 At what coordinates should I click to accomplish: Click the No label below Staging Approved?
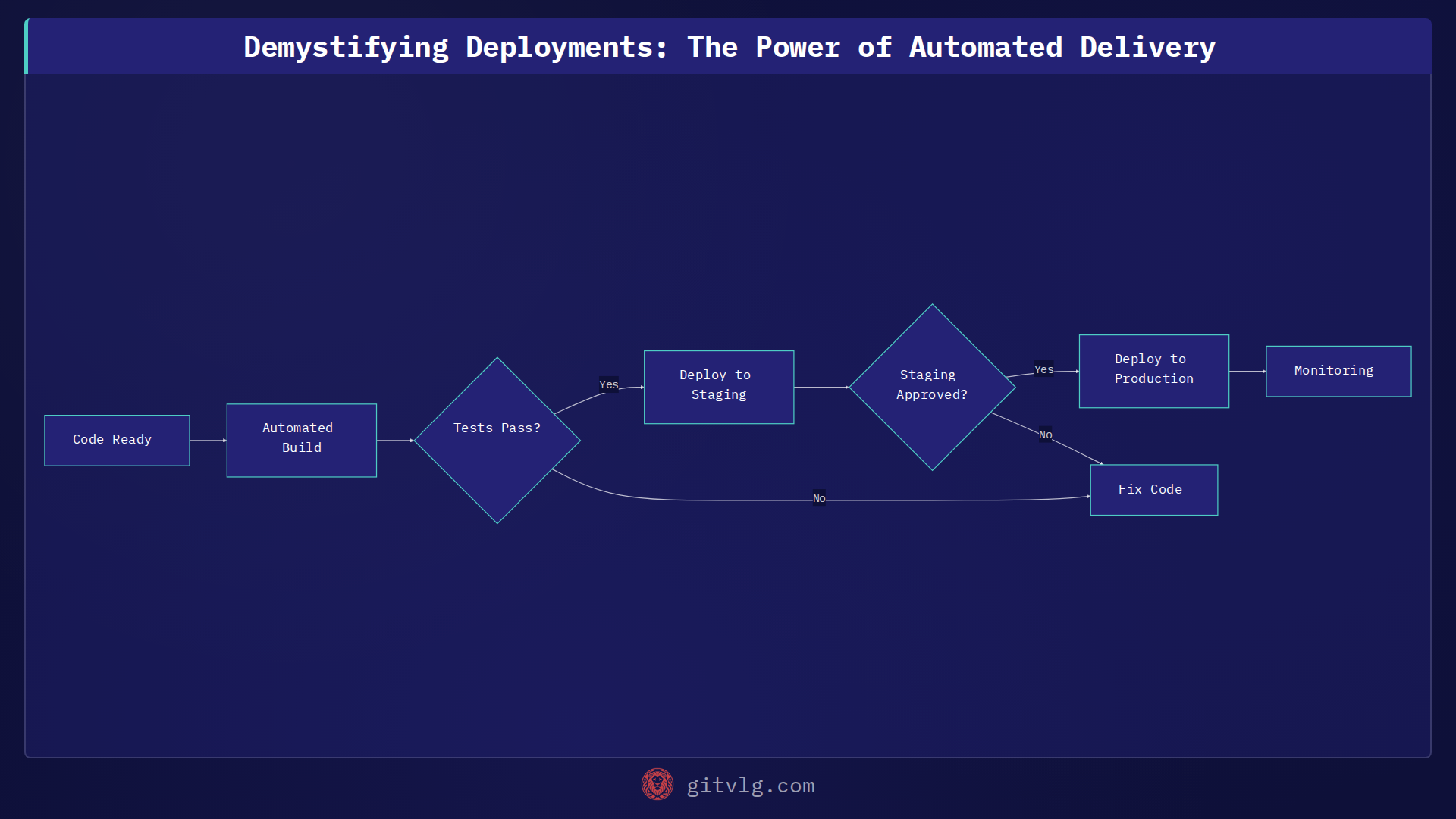click(x=1045, y=435)
